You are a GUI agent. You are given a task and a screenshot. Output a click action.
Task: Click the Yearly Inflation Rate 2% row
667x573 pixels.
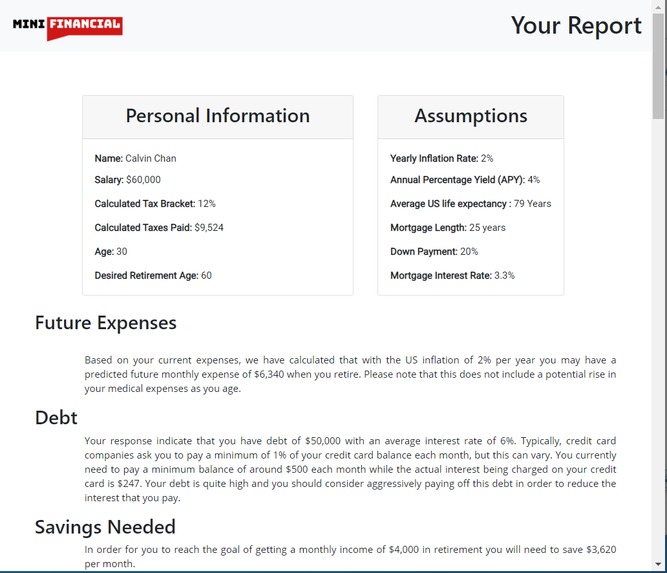(x=442, y=158)
